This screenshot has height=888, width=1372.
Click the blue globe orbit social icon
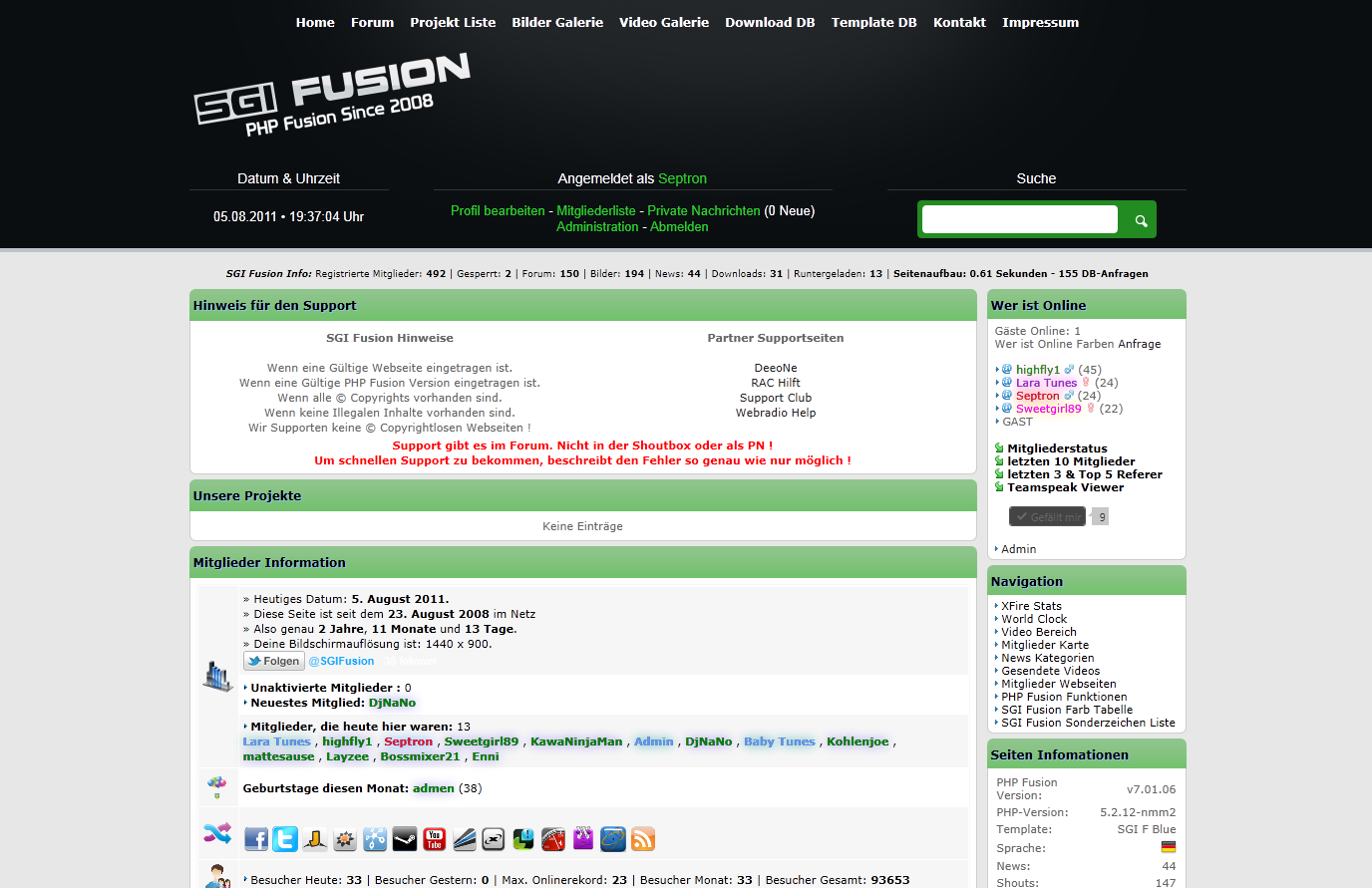[613, 839]
